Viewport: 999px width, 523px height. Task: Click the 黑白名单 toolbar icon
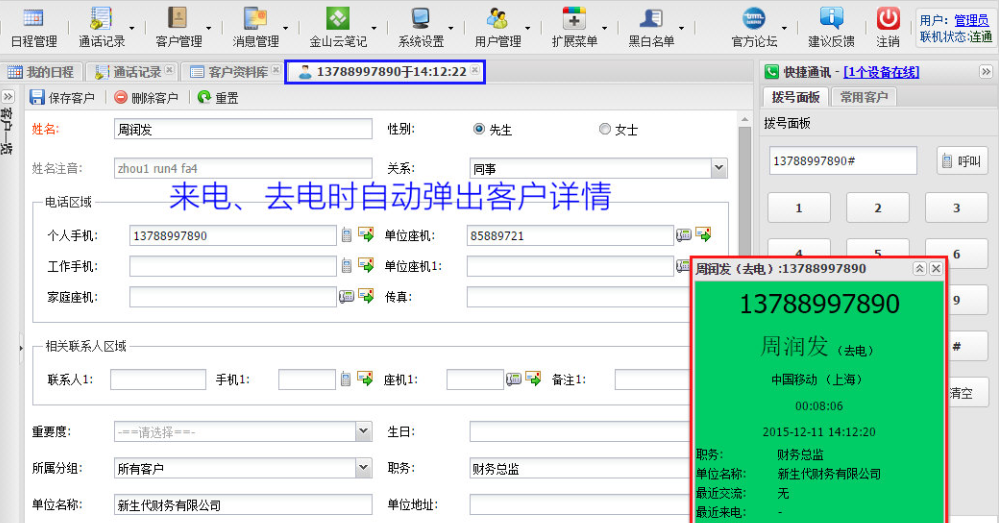[651, 19]
